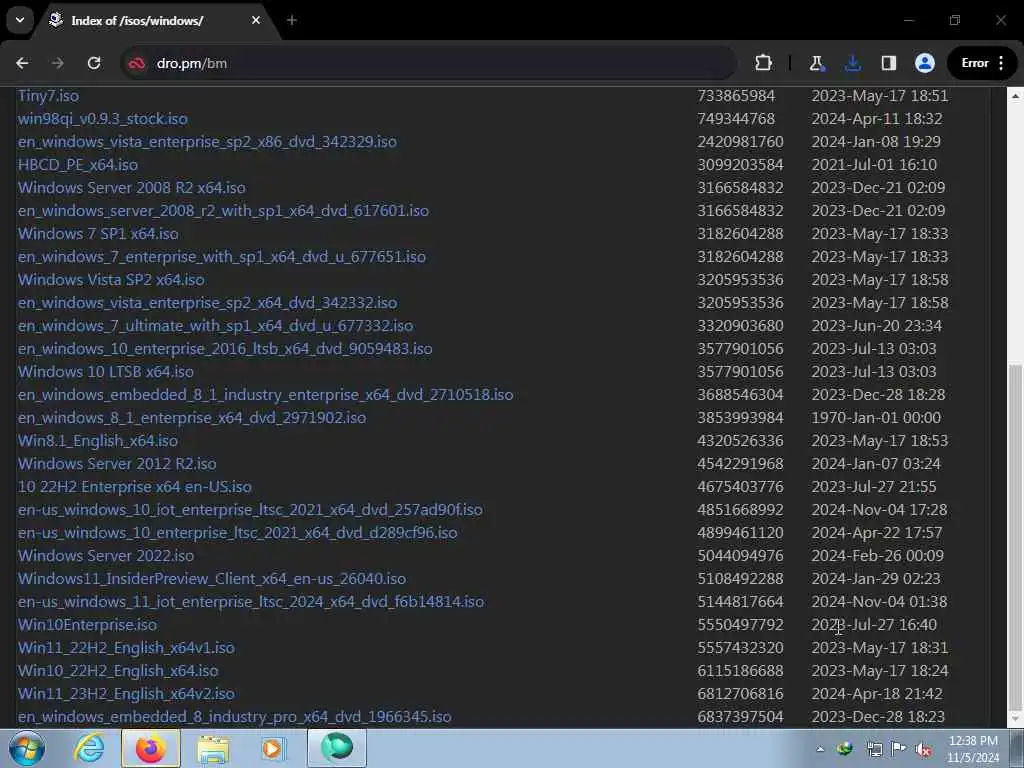Select file size 733865984
This screenshot has width=1024, height=768.
click(736, 96)
